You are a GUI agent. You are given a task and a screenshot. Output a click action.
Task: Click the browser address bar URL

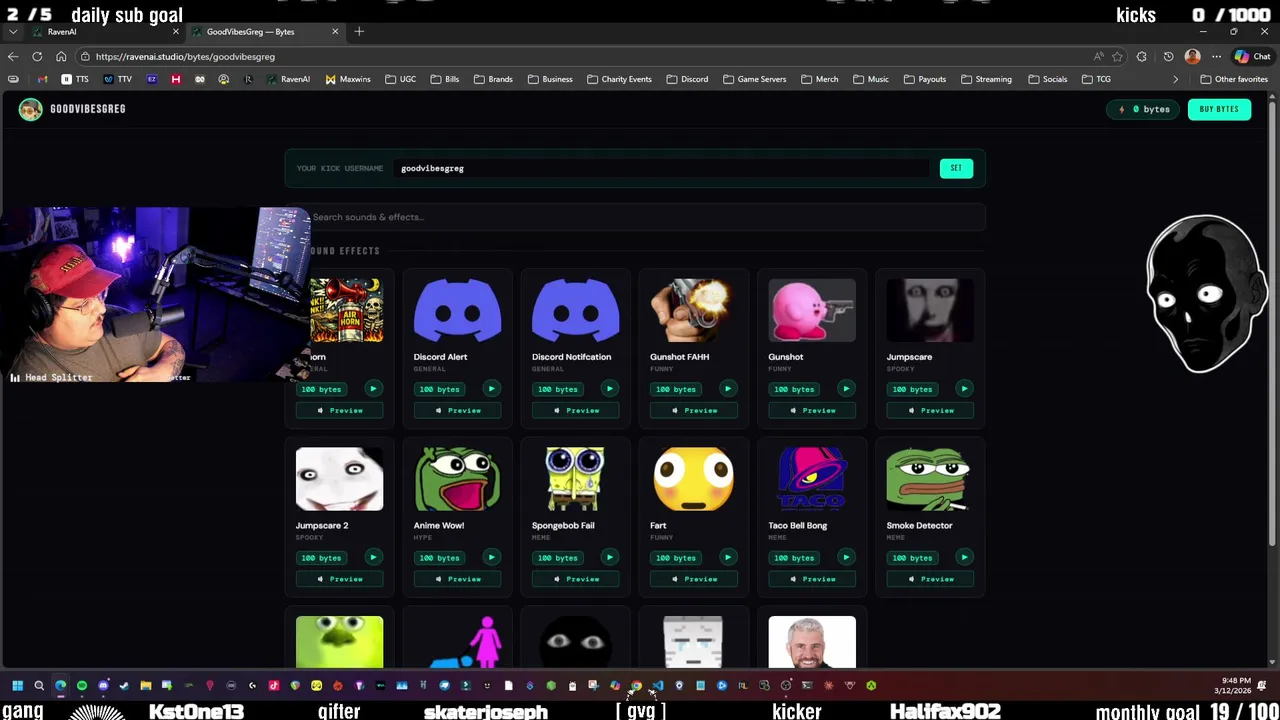tap(185, 57)
